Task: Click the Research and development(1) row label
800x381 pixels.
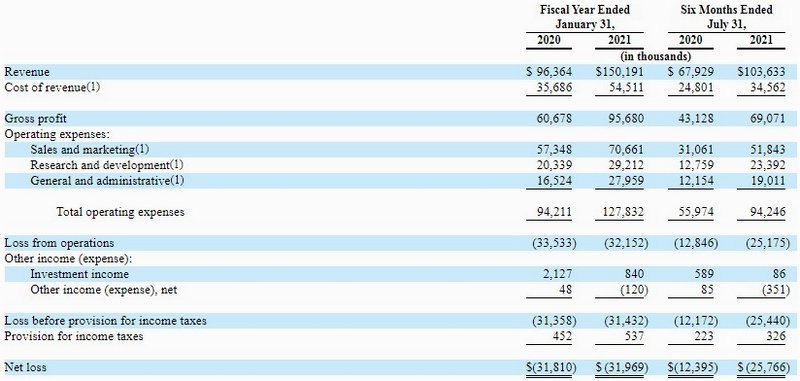Action: (x=107, y=165)
